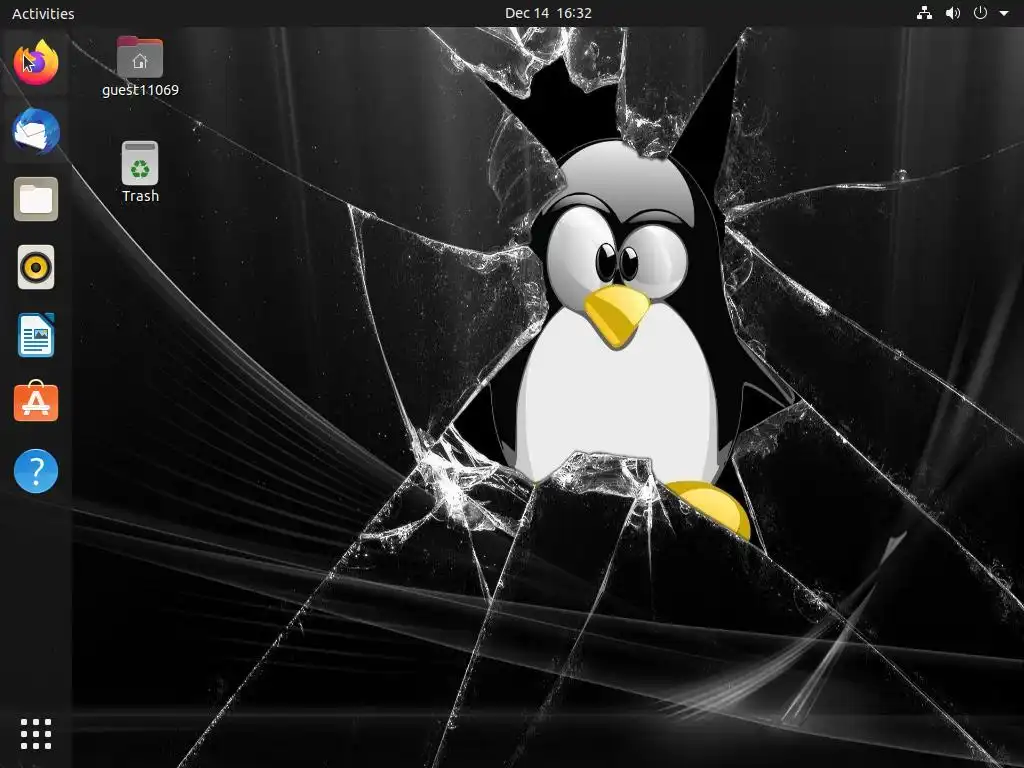Open Thunderbird Mail from the dock

pyautogui.click(x=36, y=131)
